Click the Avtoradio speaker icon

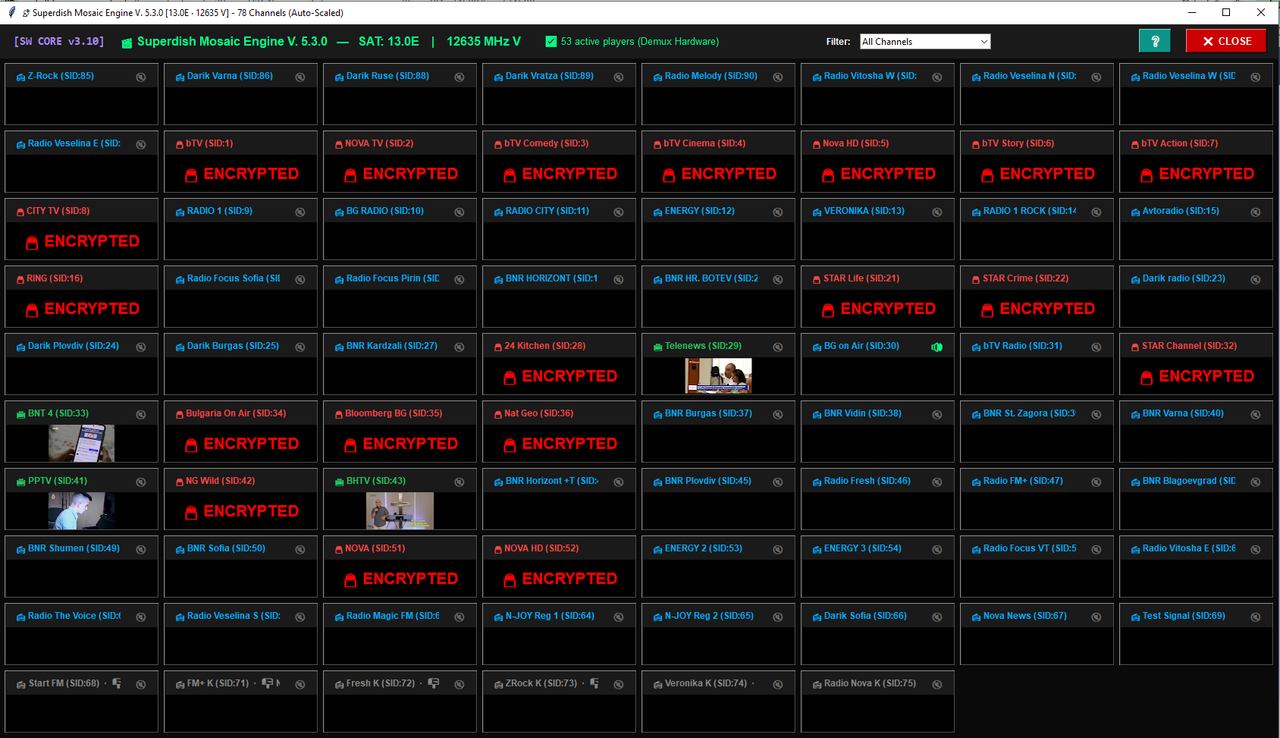(1256, 212)
